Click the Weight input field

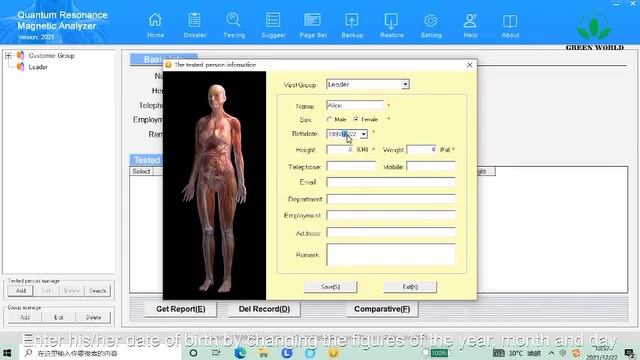click(x=422, y=150)
